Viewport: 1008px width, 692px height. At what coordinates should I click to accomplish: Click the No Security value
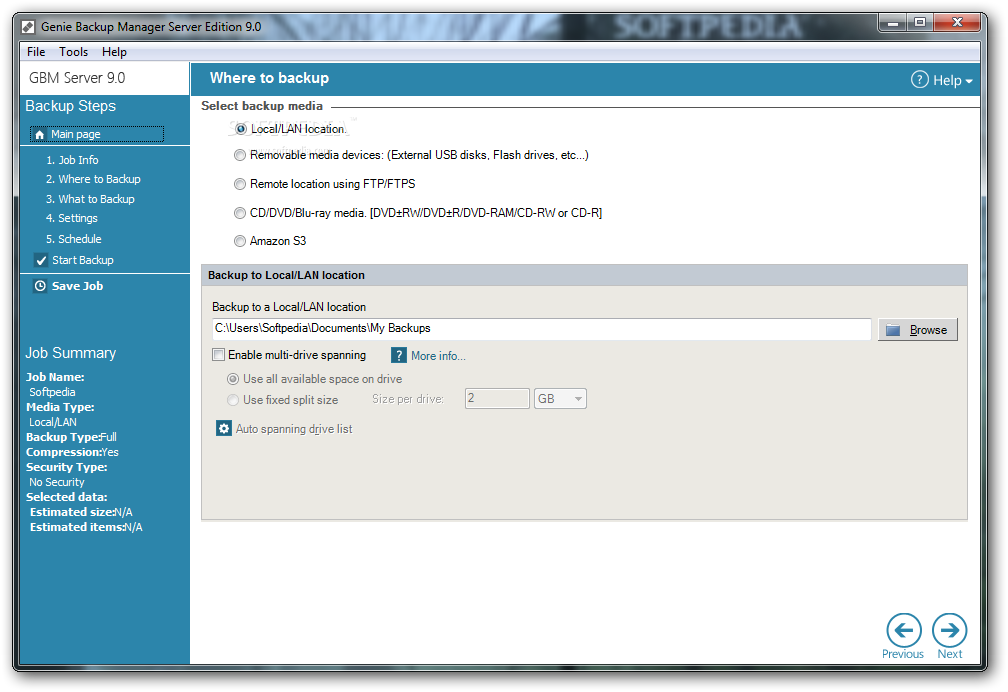point(57,482)
